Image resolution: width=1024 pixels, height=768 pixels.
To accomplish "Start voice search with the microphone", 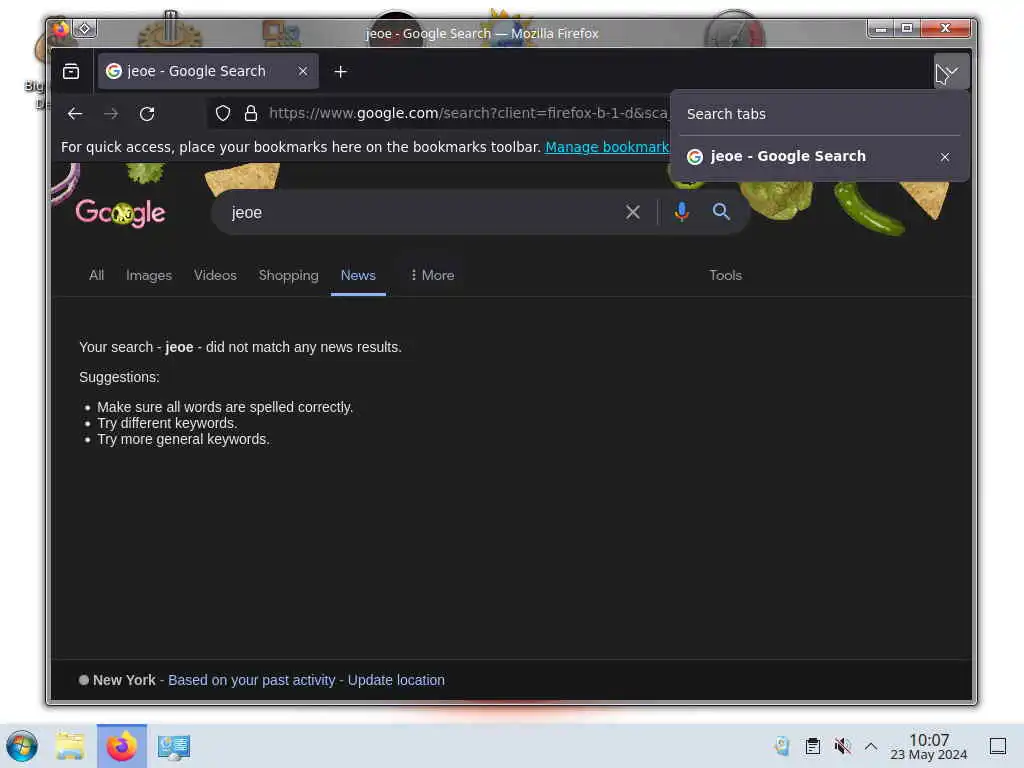I will 681,212.
